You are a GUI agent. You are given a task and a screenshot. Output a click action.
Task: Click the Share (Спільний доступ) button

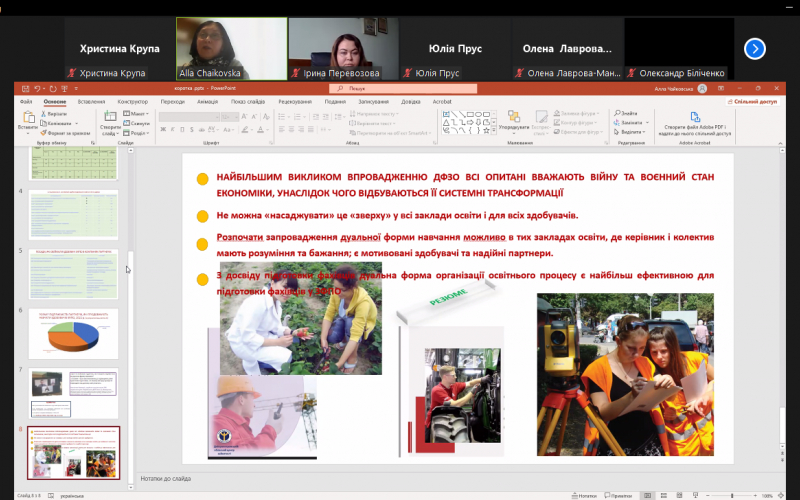point(752,102)
